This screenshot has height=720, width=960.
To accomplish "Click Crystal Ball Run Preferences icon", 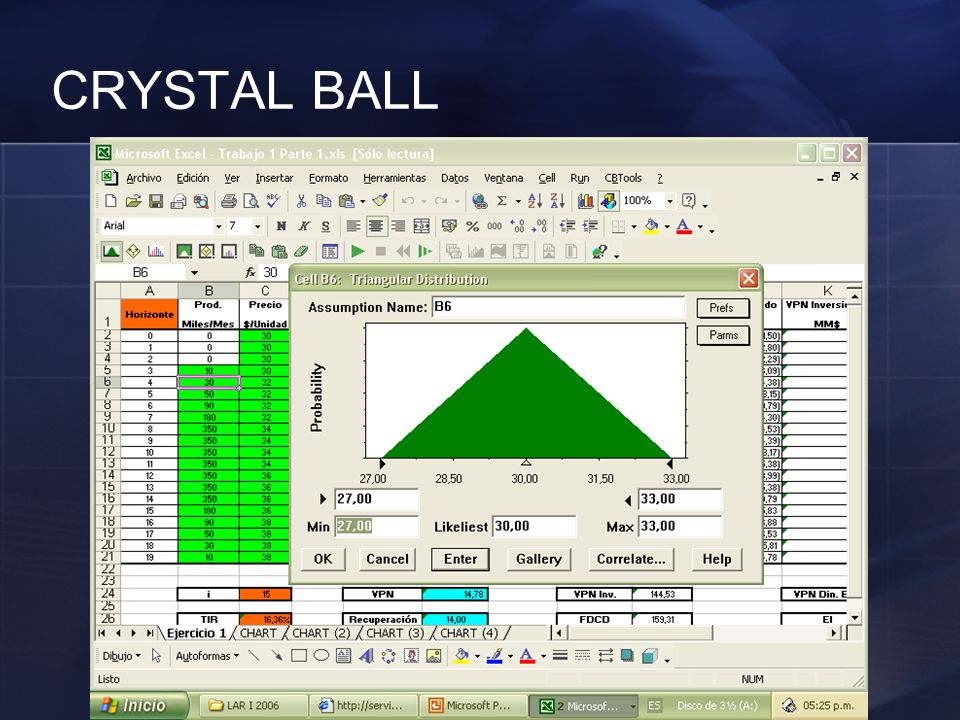I will [x=330, y=251].
